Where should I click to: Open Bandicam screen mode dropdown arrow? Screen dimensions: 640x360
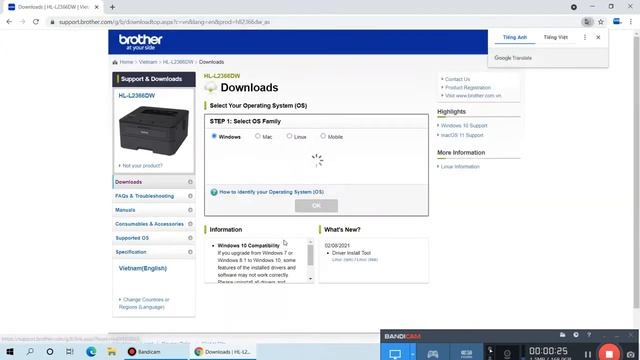point(413,353)
